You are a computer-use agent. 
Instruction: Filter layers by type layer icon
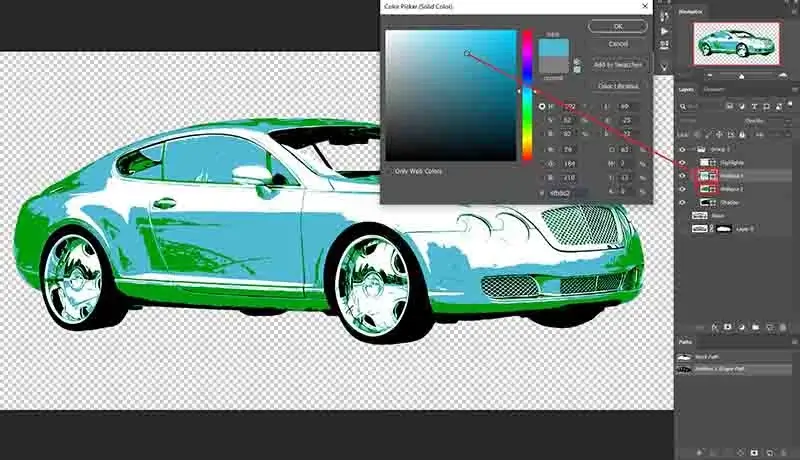point(754,107)
